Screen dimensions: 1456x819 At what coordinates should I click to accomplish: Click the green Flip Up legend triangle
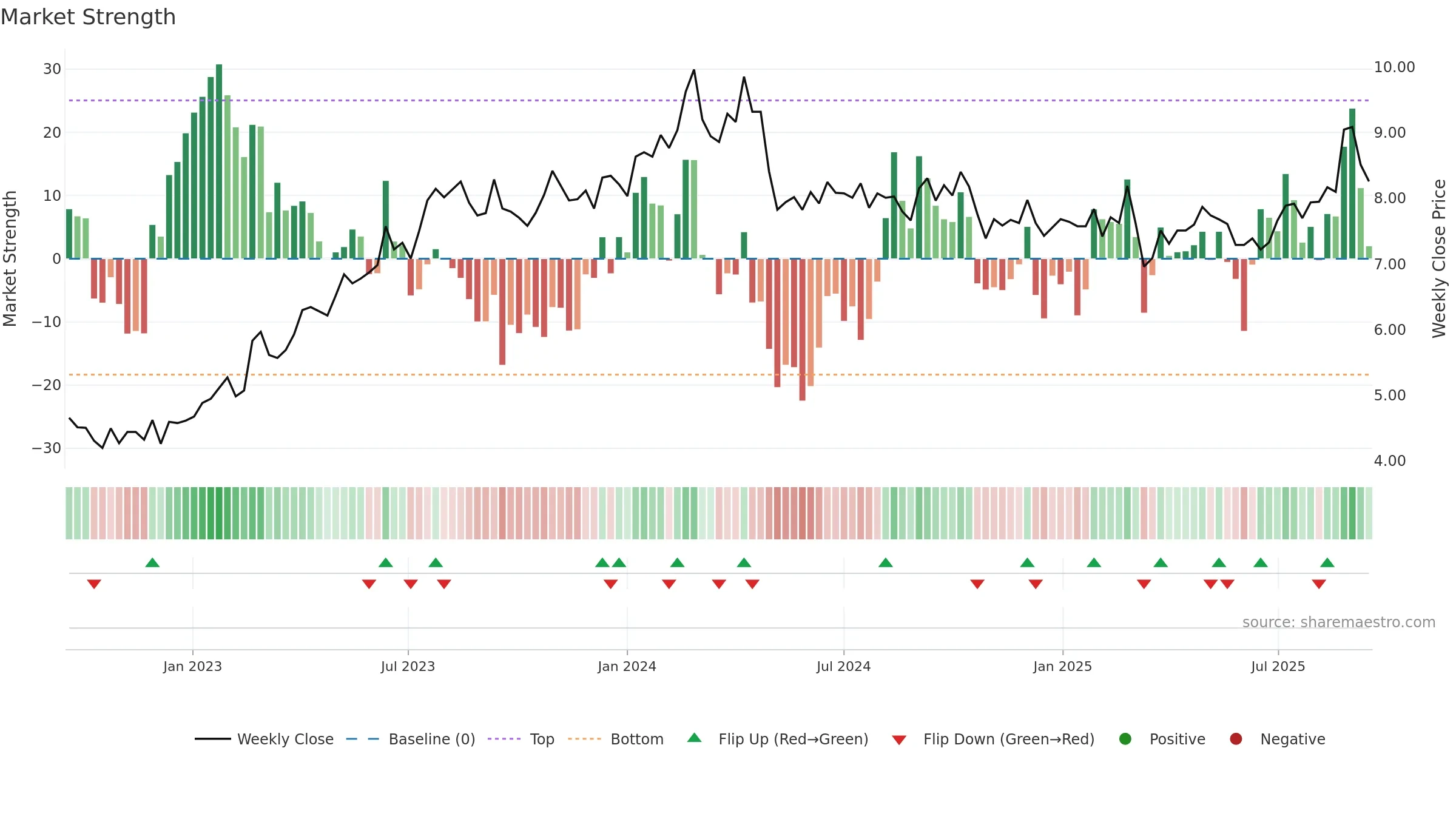tap(695, 738)
